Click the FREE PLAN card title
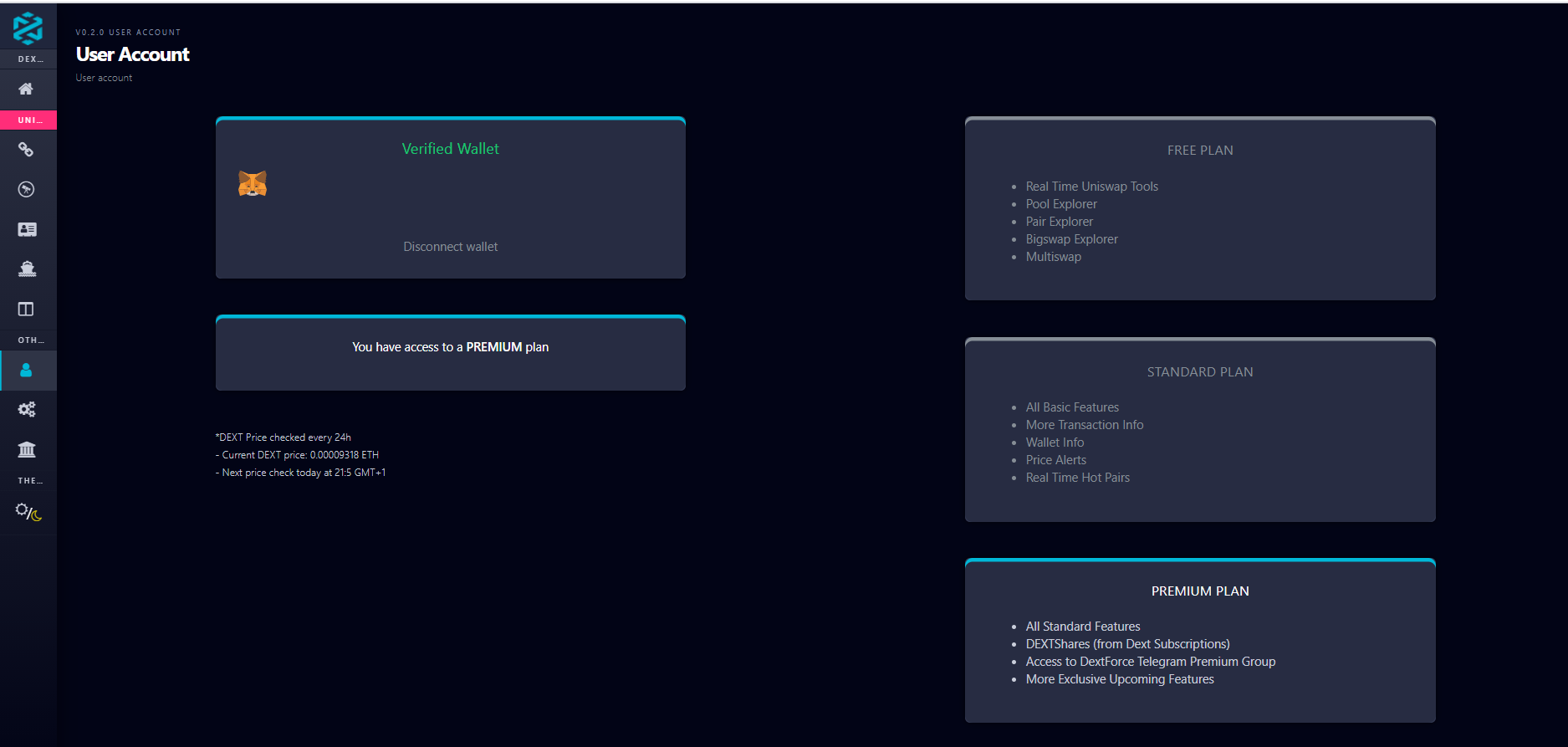The height and width of the screenshot is (747, 1568). coord(1200,151)
